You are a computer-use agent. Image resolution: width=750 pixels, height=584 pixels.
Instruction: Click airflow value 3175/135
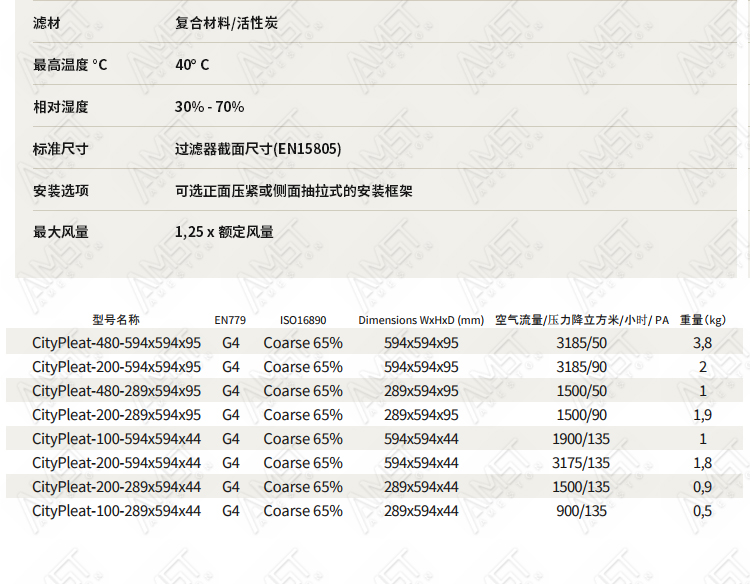[x=581, y=463]
